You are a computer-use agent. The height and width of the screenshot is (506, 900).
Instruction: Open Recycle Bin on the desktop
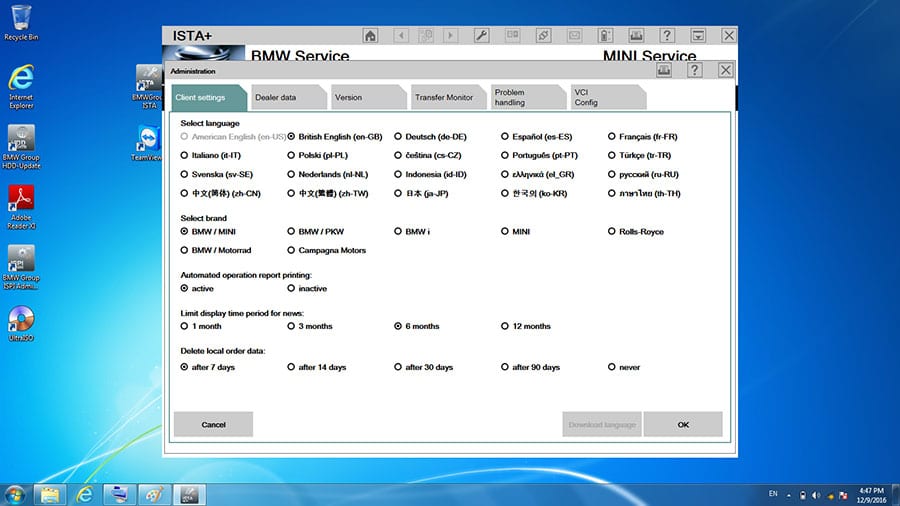(21, 23)
